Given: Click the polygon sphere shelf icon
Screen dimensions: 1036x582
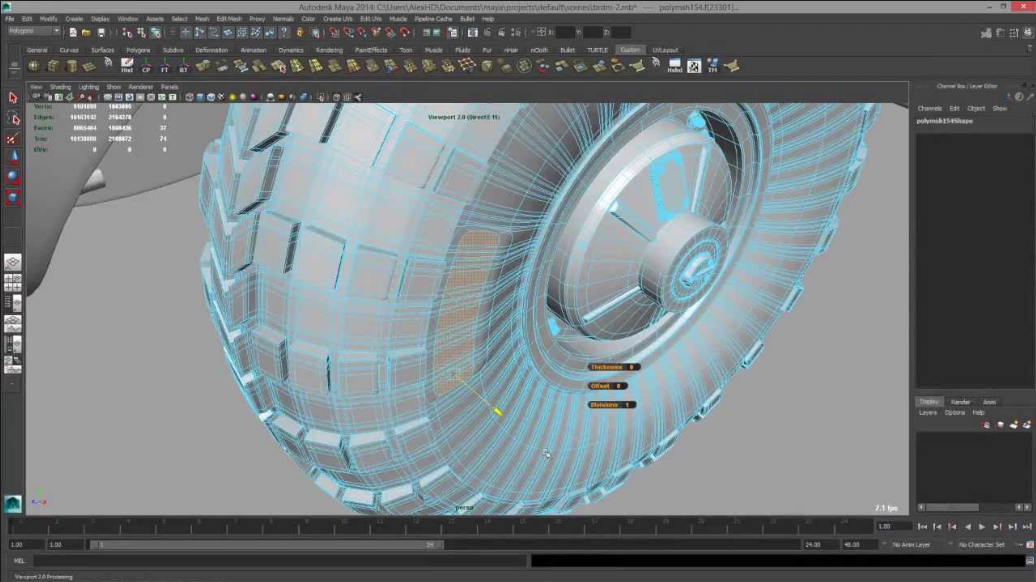Looking at the screenshot, I should pos(33,66).
